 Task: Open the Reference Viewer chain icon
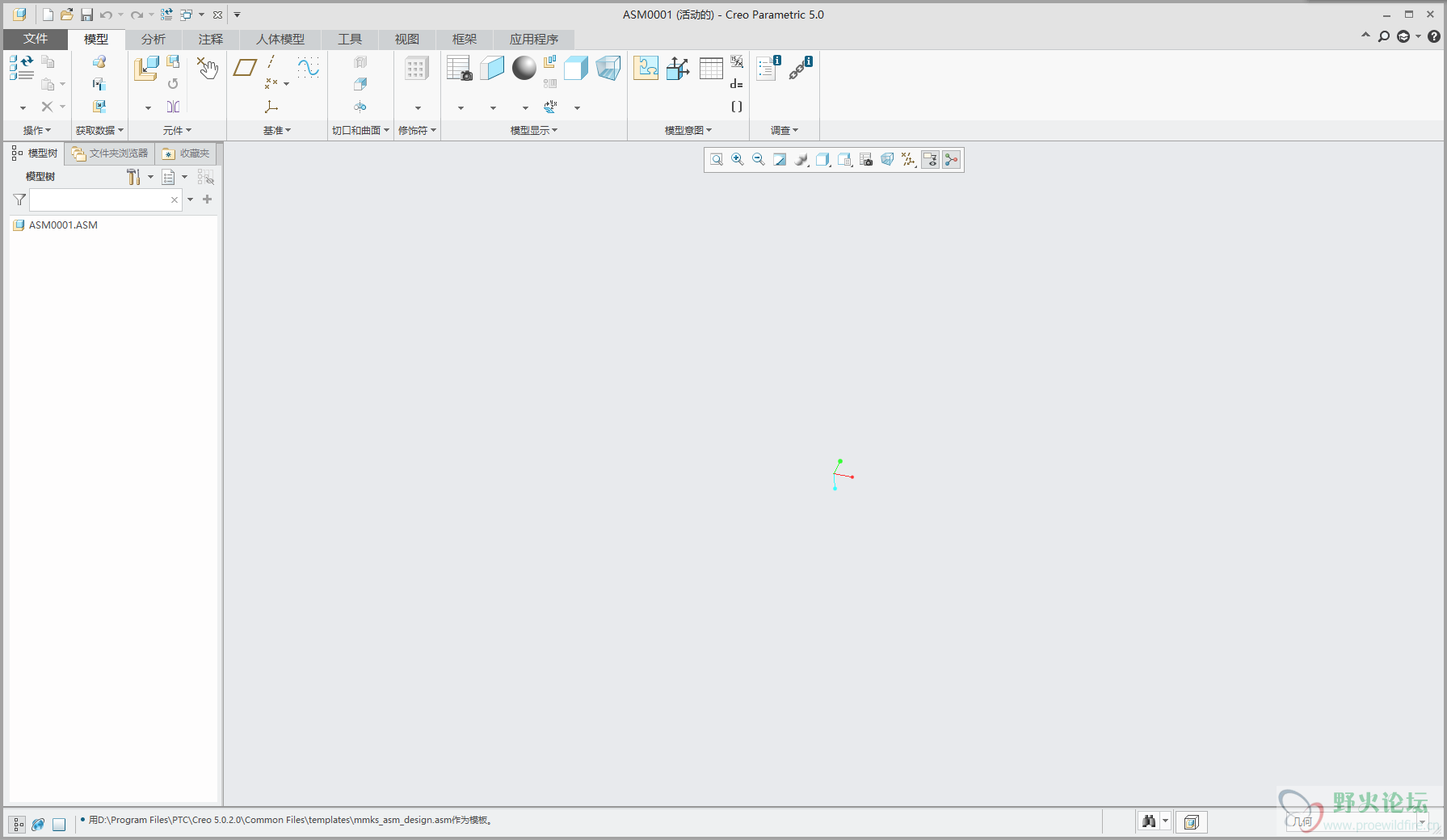[x=801, y=68]
